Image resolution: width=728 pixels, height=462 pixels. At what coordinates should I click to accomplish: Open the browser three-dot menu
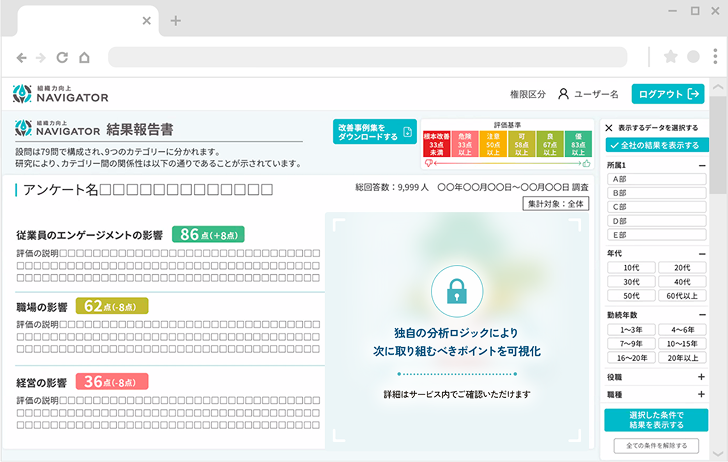coord(715,56)
